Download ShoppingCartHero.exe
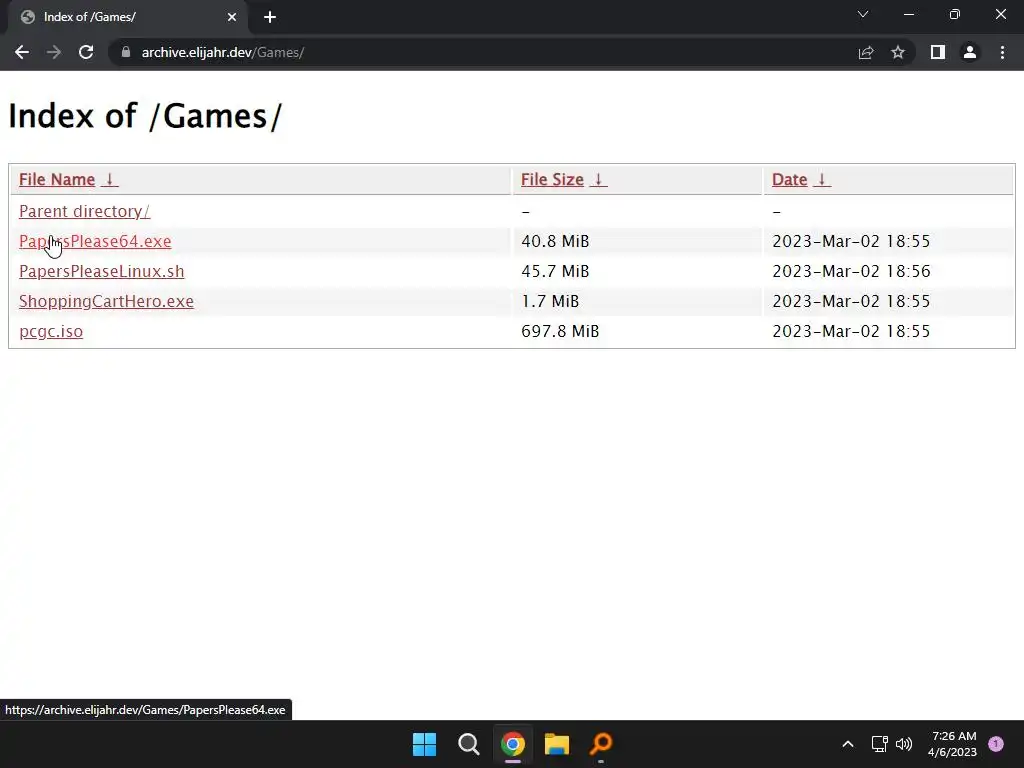 point(106,301)
